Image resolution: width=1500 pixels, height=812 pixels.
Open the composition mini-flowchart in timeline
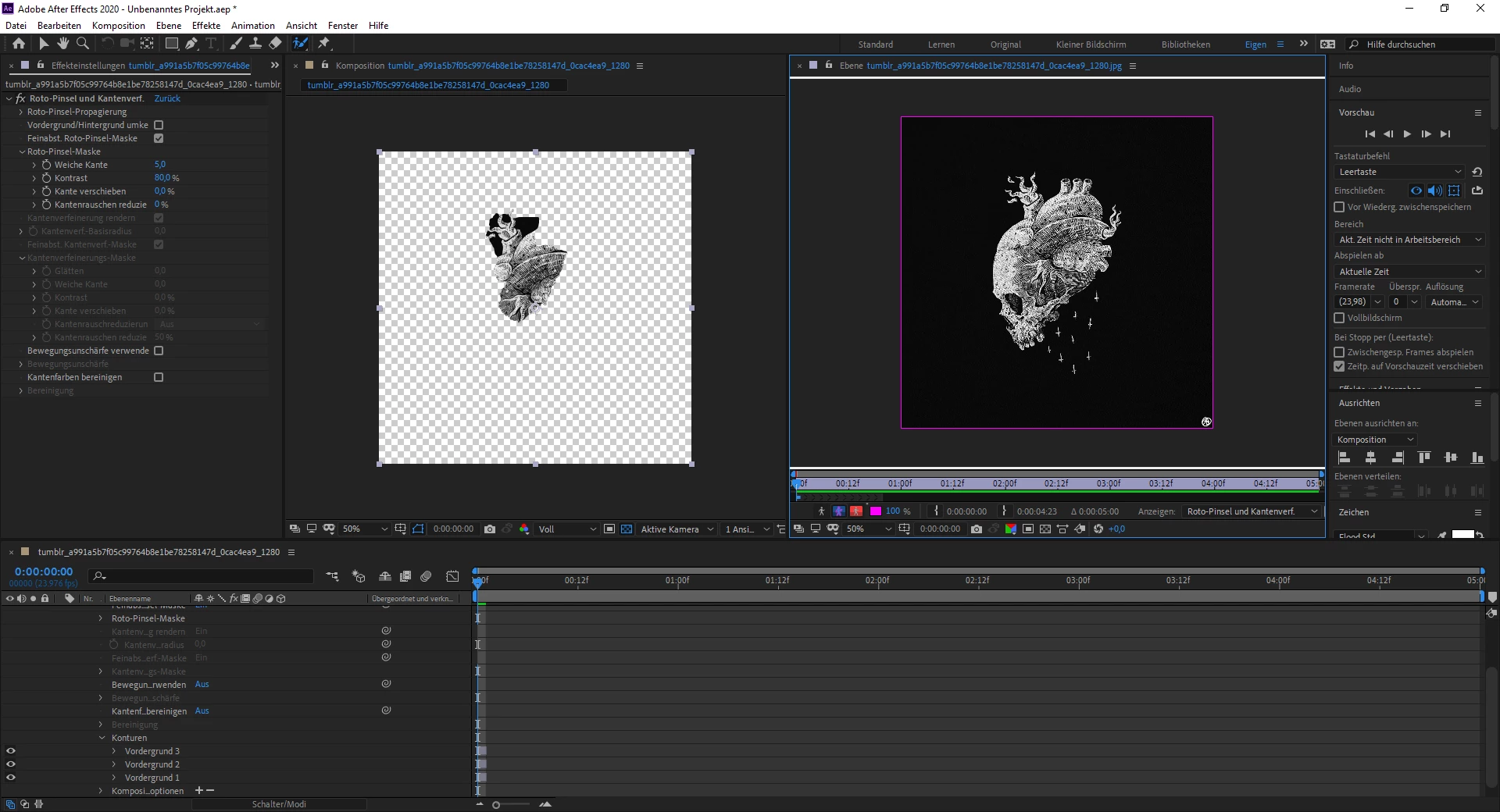pyautogui.click(x=333, y=576)
